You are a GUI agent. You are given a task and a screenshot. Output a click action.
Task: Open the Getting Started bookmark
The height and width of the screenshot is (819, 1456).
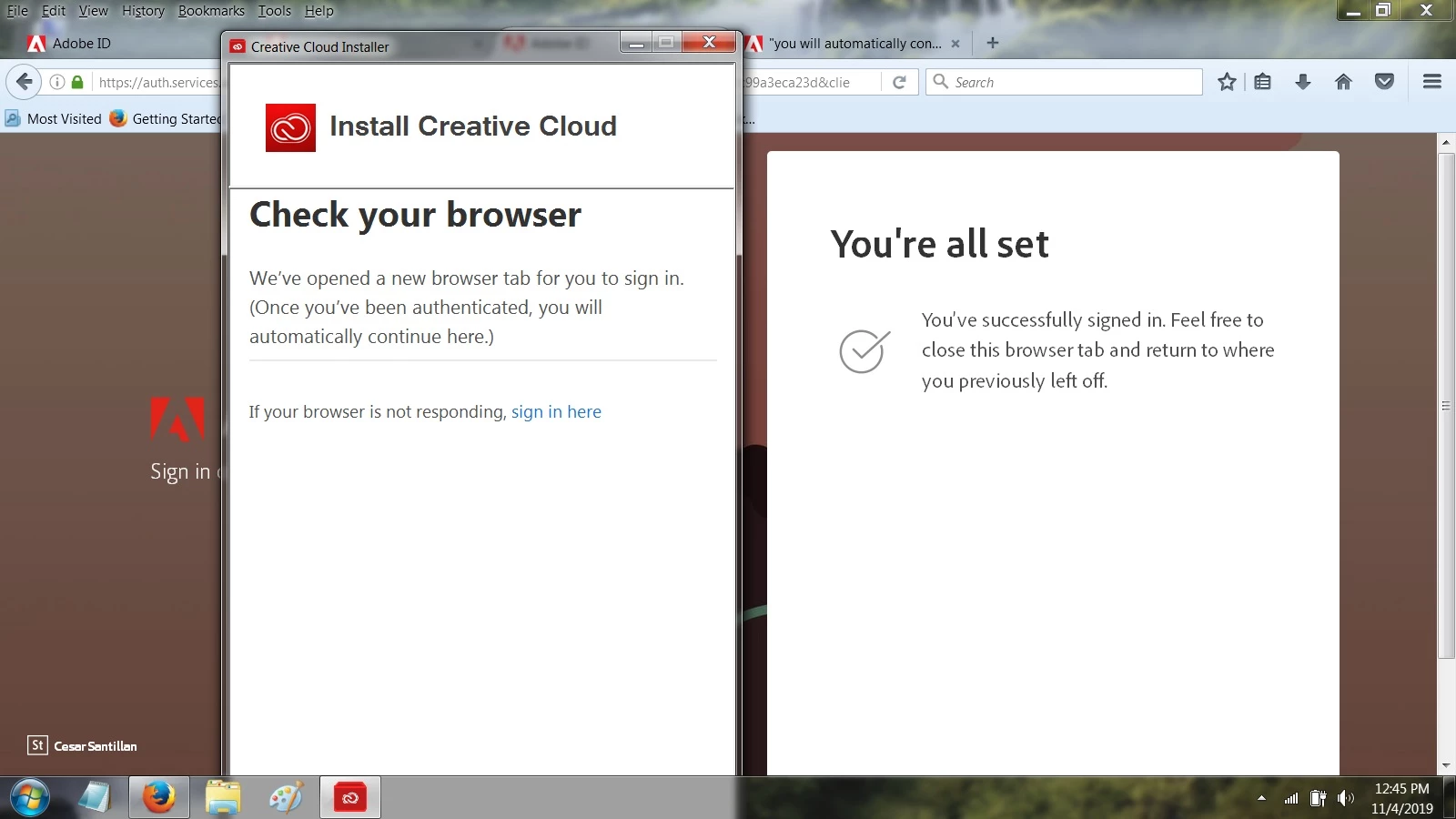[166, 118]
